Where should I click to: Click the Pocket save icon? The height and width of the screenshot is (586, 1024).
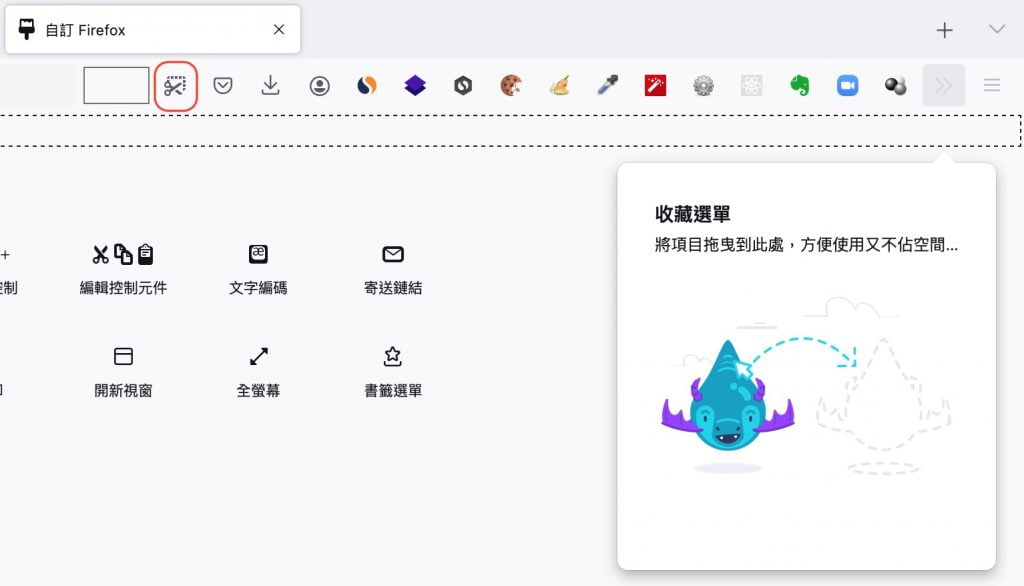(223, 86)
